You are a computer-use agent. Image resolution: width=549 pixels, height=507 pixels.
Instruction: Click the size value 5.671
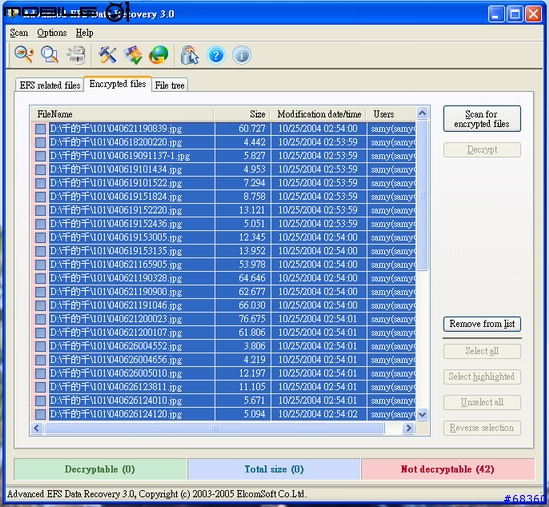point(254,401)
